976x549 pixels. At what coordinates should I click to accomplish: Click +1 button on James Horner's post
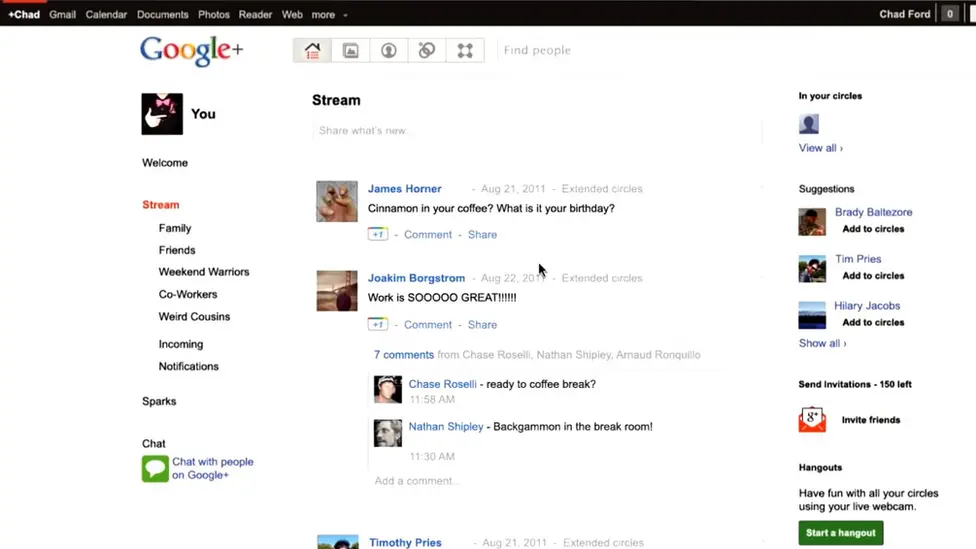[x=377, y=235]
